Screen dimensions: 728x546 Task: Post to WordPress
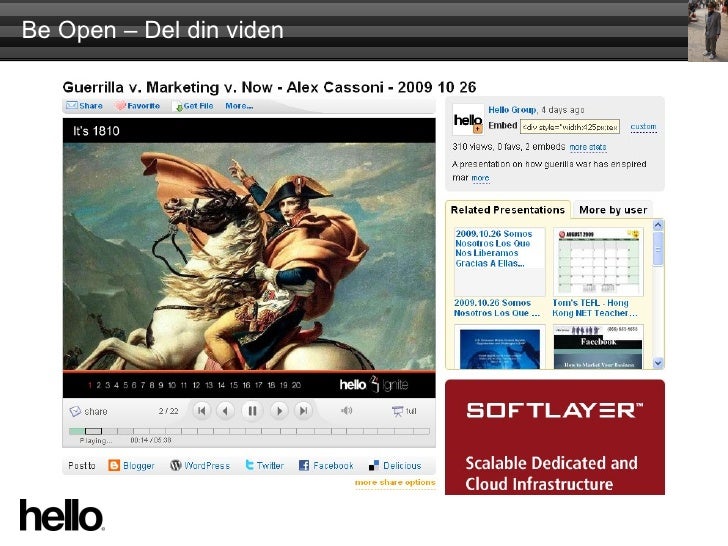pos(200,465)
